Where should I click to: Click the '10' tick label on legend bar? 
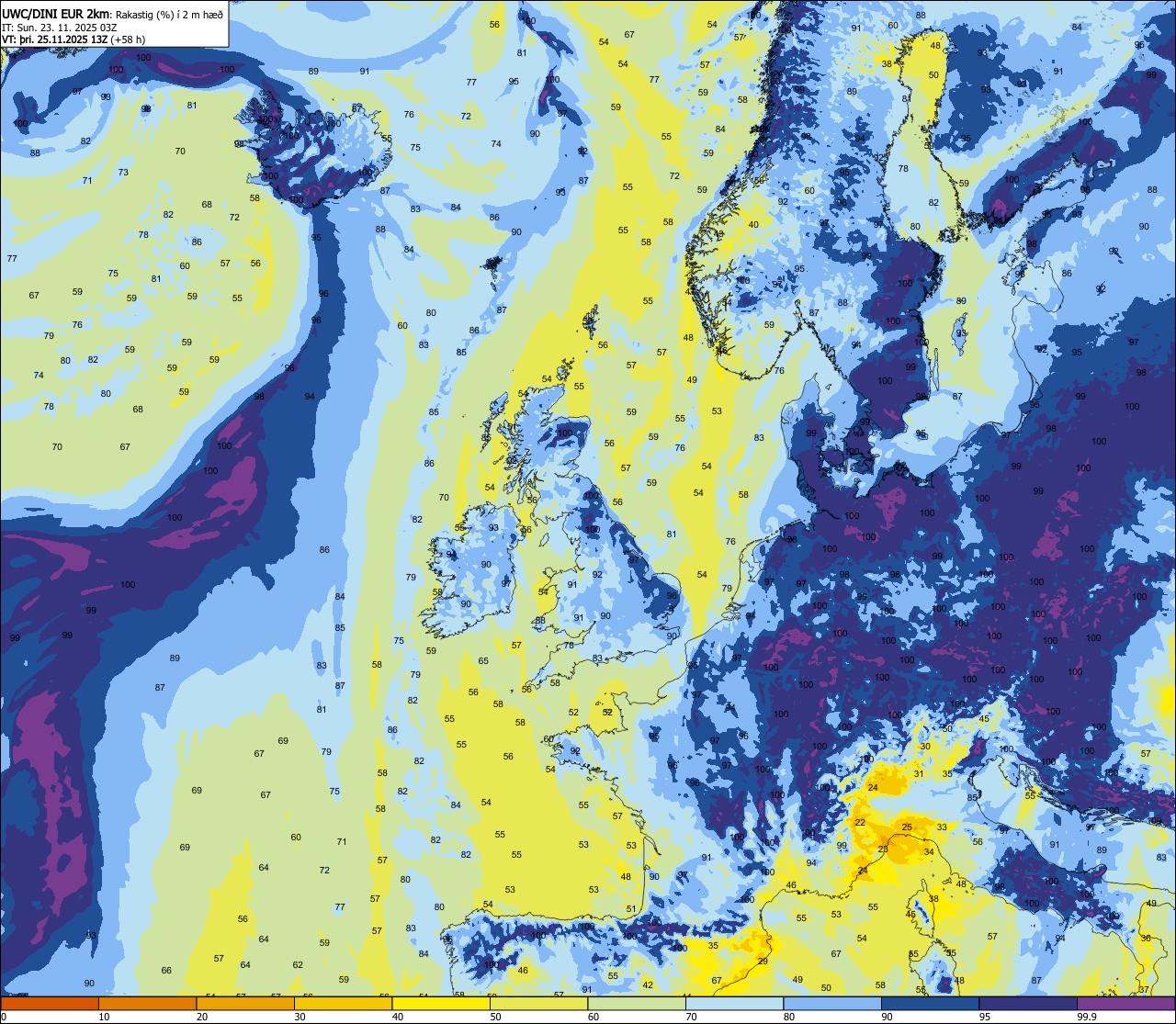105,1017
